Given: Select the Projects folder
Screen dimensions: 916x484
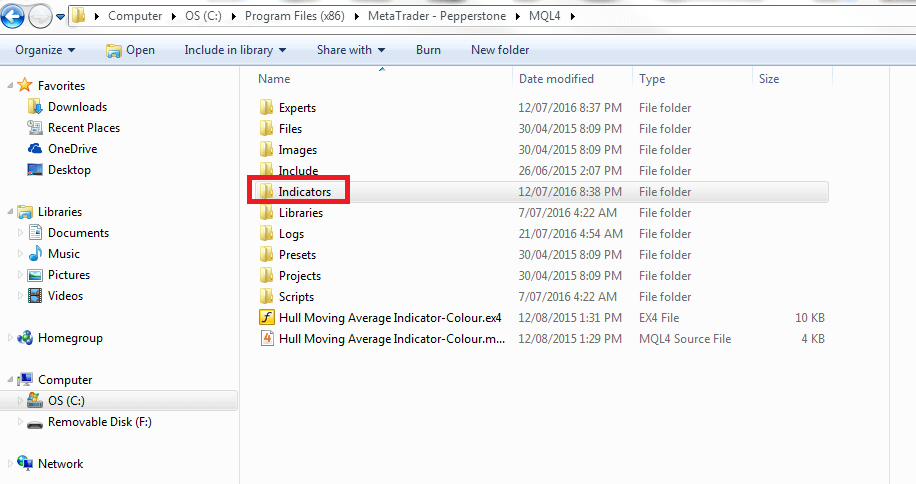Looking at the screenshot, I should [300, 276].
